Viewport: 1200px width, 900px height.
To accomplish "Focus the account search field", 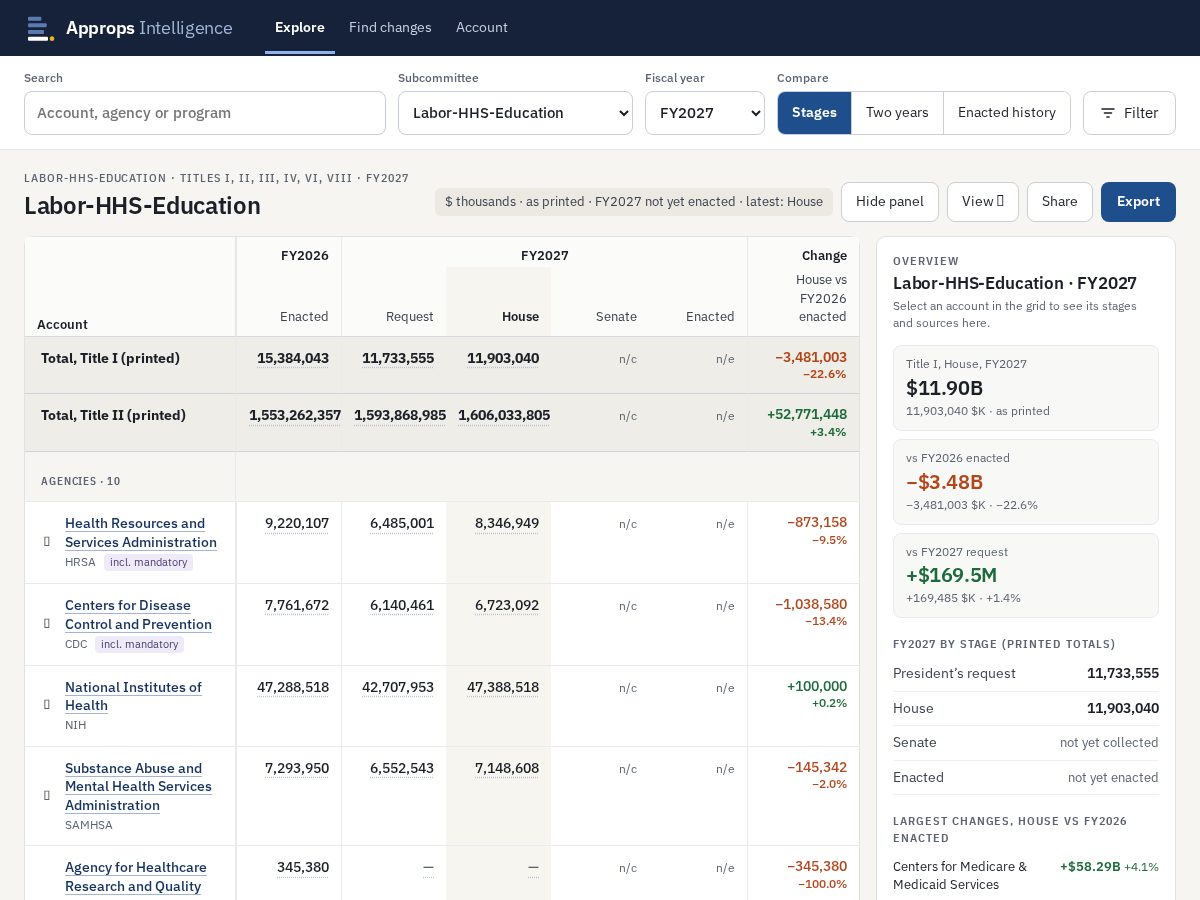I will click(x=205, y=113).
